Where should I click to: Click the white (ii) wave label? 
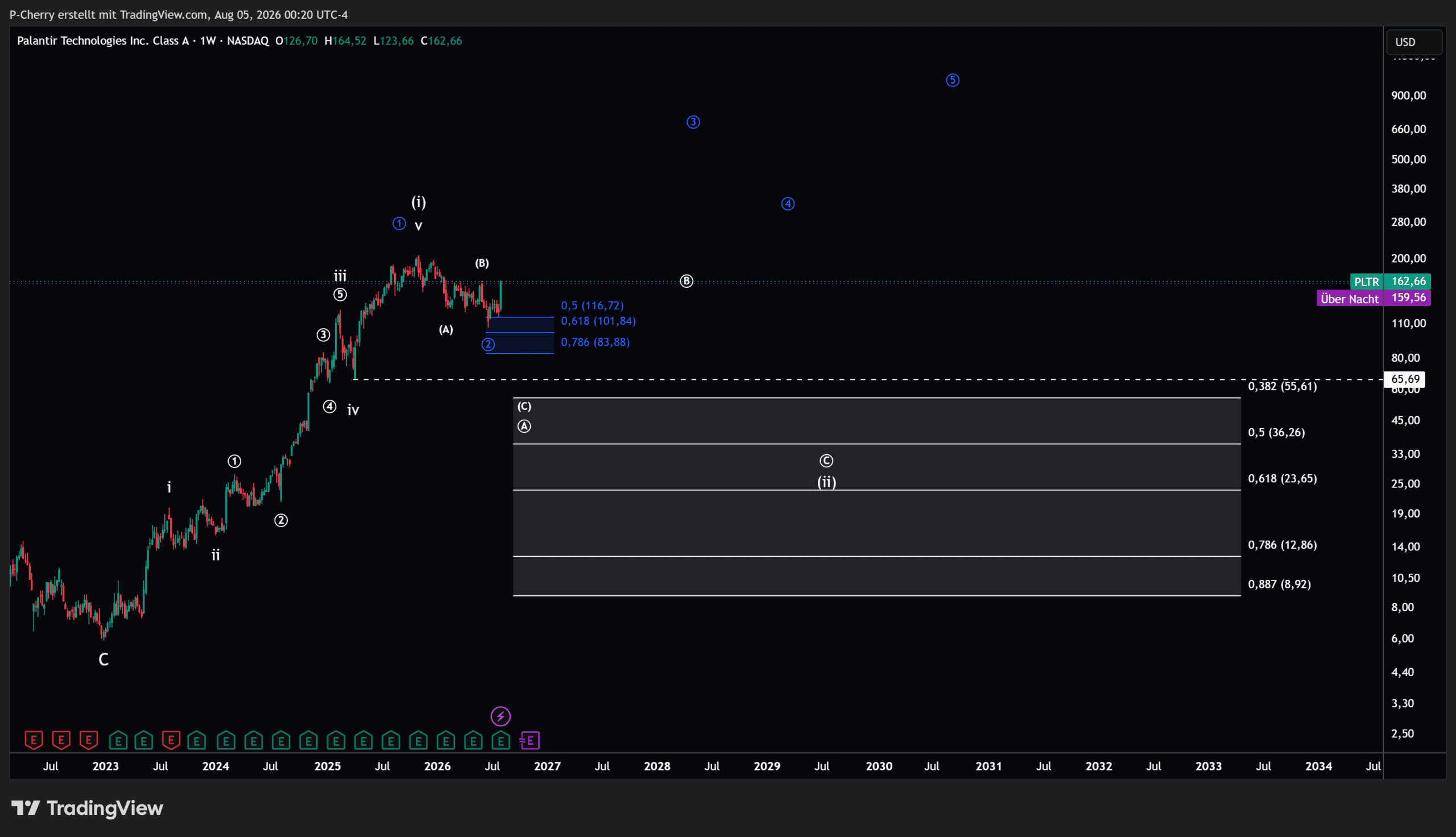coord(826,482)
